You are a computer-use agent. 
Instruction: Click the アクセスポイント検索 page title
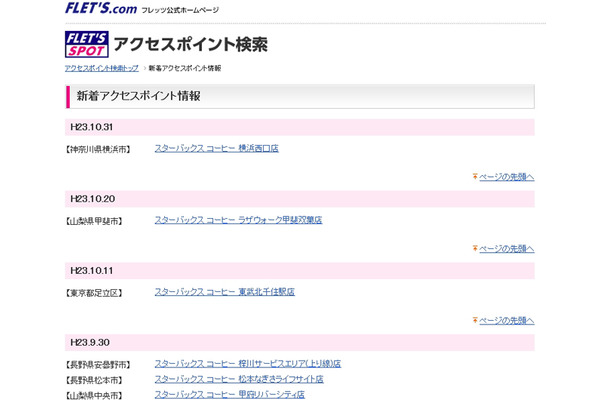(x=191, y=44)
